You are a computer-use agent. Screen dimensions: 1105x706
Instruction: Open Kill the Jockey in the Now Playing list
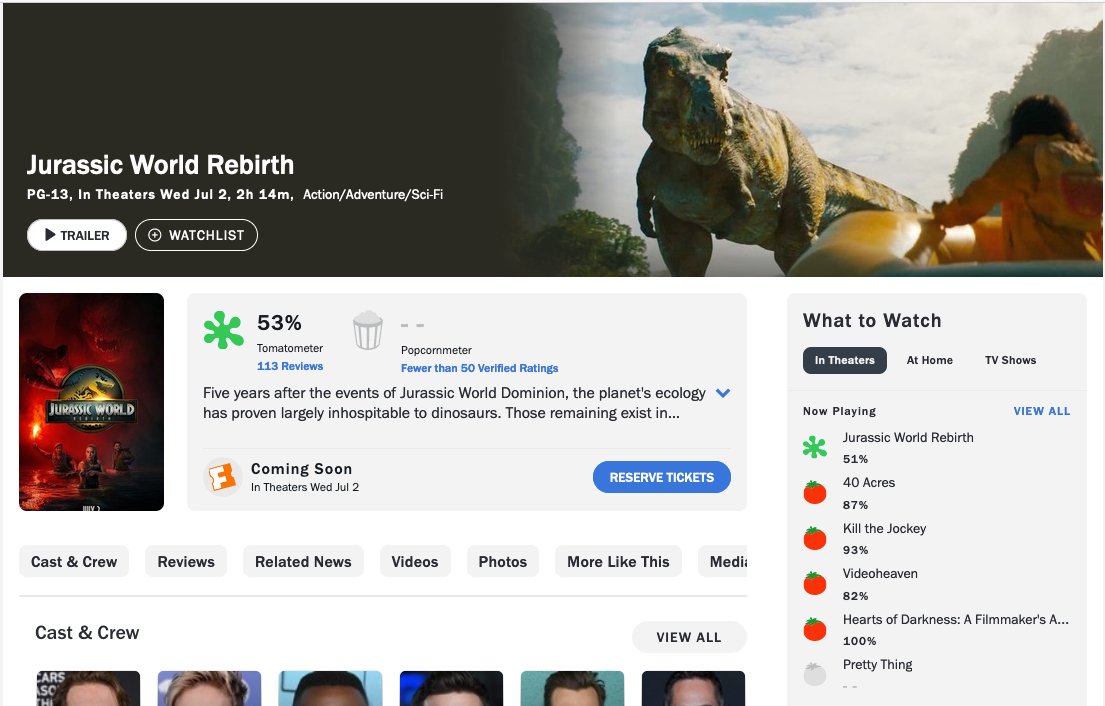[884, 528]
